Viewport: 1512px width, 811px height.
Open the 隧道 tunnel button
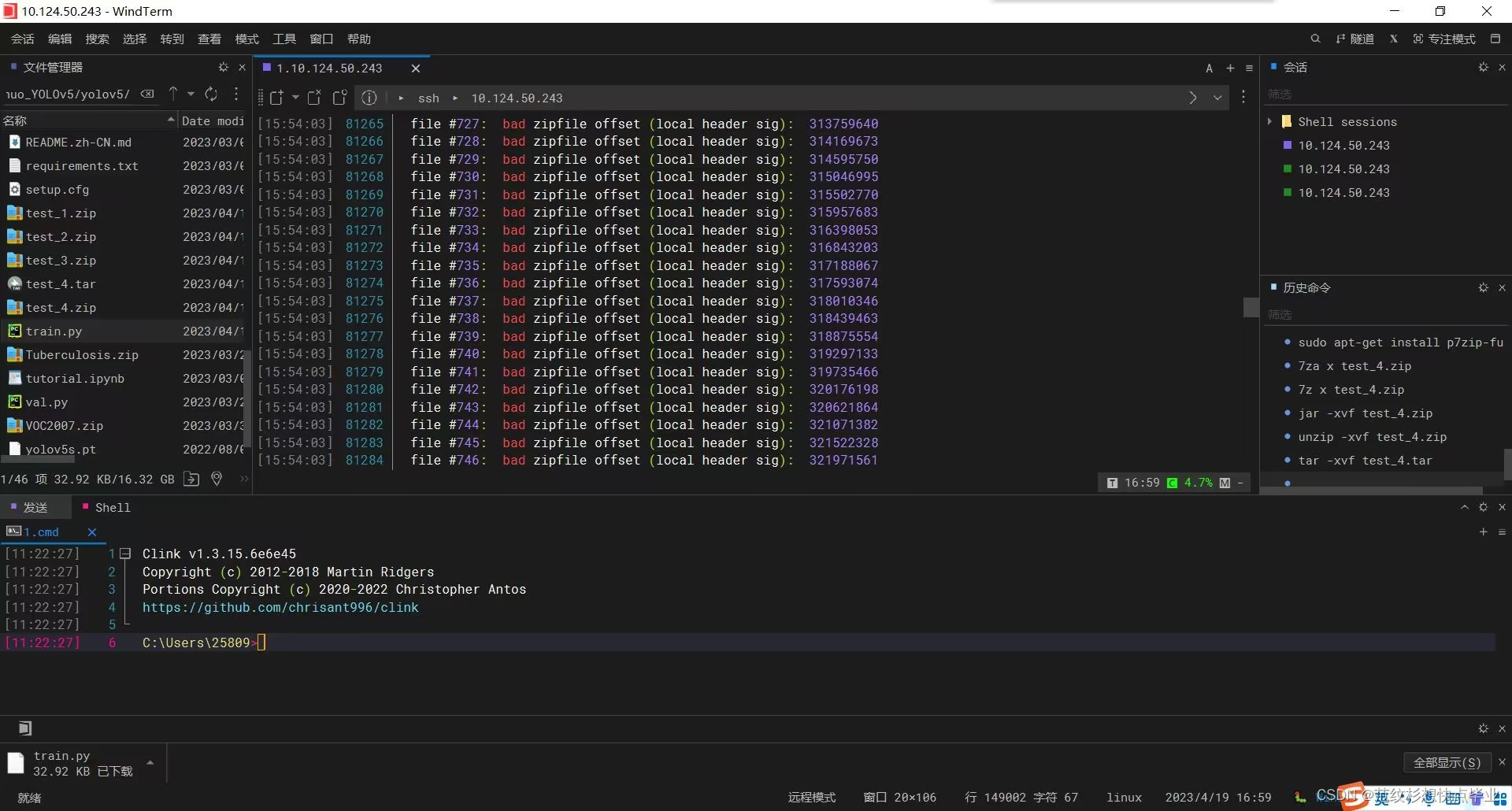[1355, 39]
